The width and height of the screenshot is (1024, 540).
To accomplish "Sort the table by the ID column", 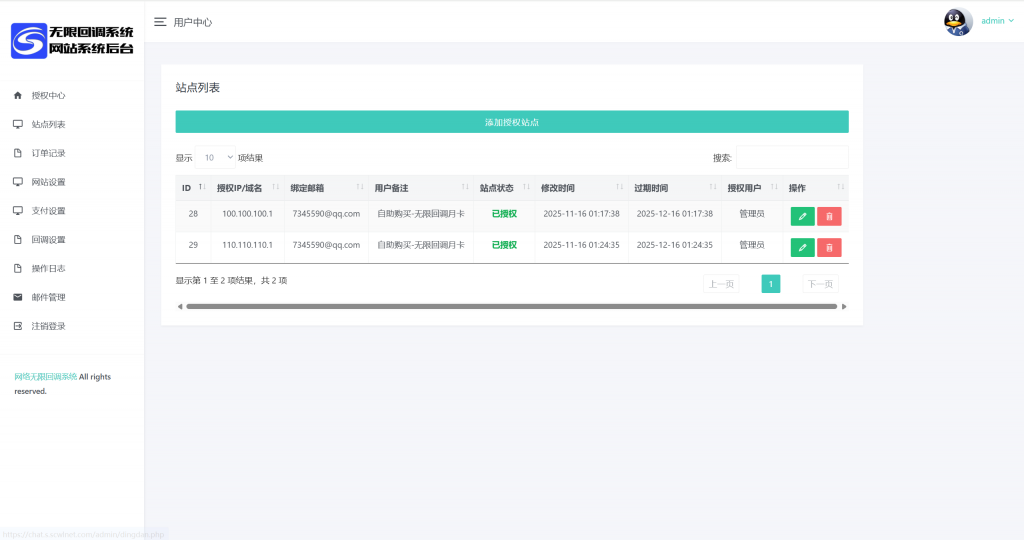I will (x=193, y=188).
